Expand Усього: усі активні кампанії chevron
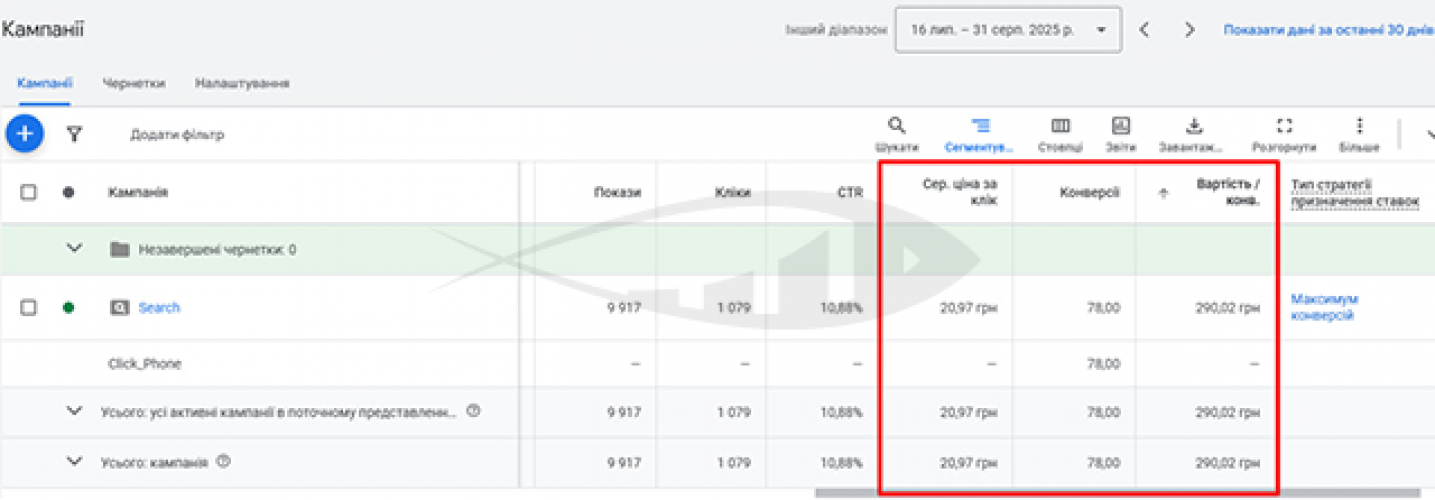Screen dimensions: 1435x500 74,411
